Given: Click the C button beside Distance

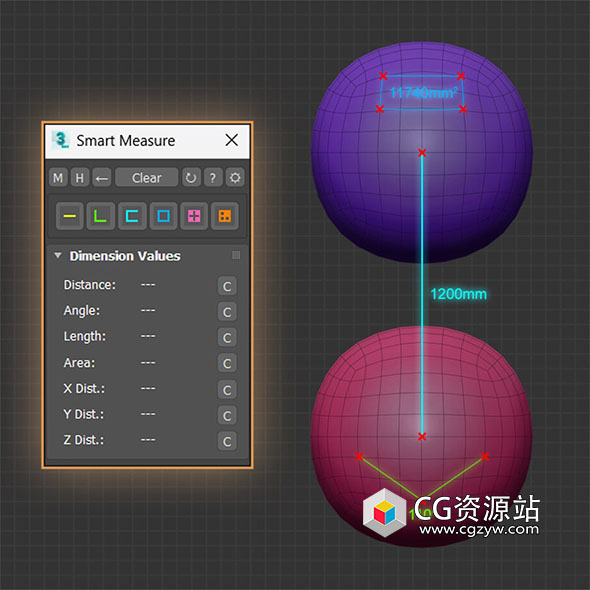Looking at the screenshot, I should coord(227,286).
